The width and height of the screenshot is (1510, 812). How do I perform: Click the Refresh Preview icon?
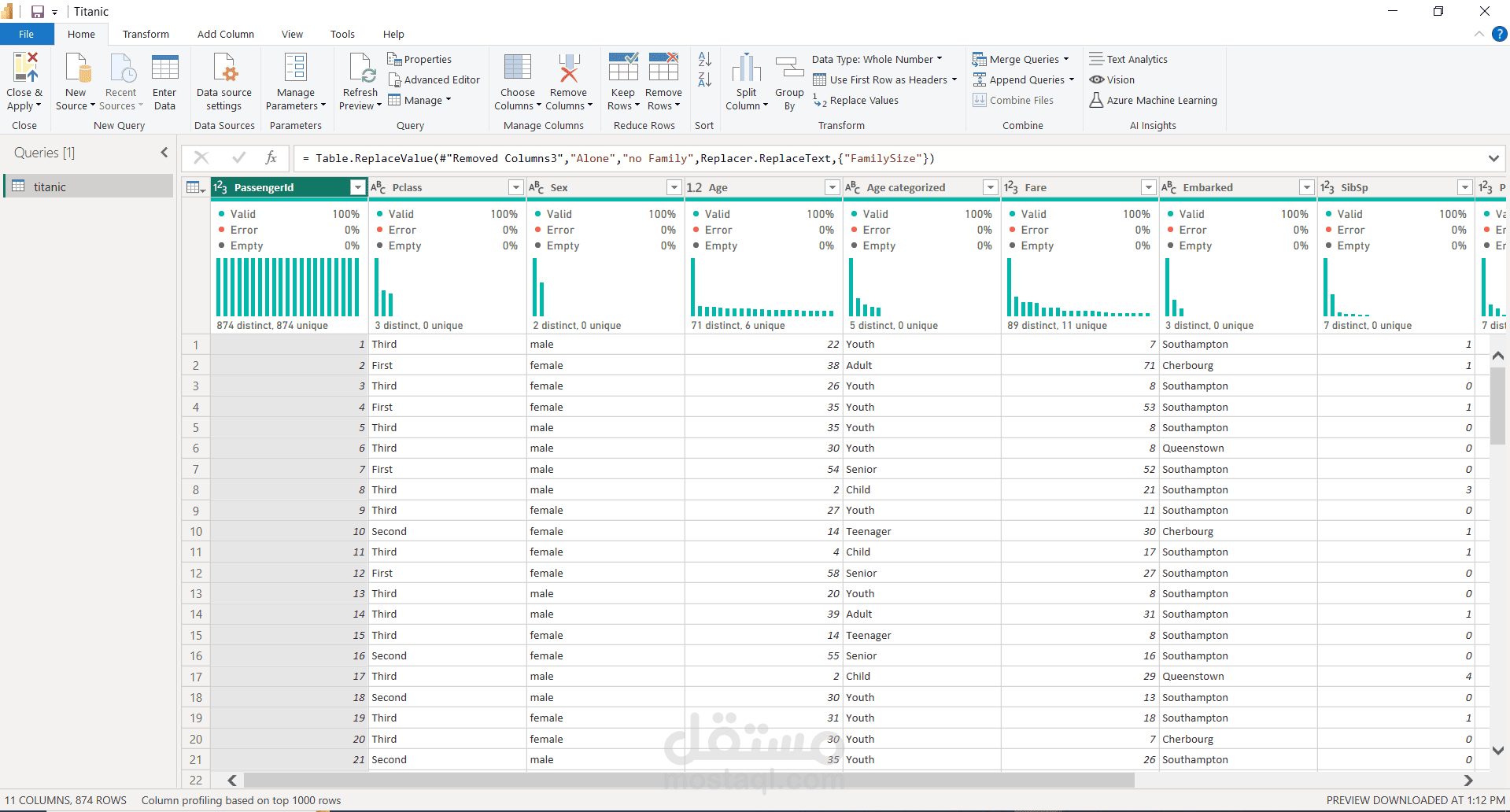[x=361, y=68]
